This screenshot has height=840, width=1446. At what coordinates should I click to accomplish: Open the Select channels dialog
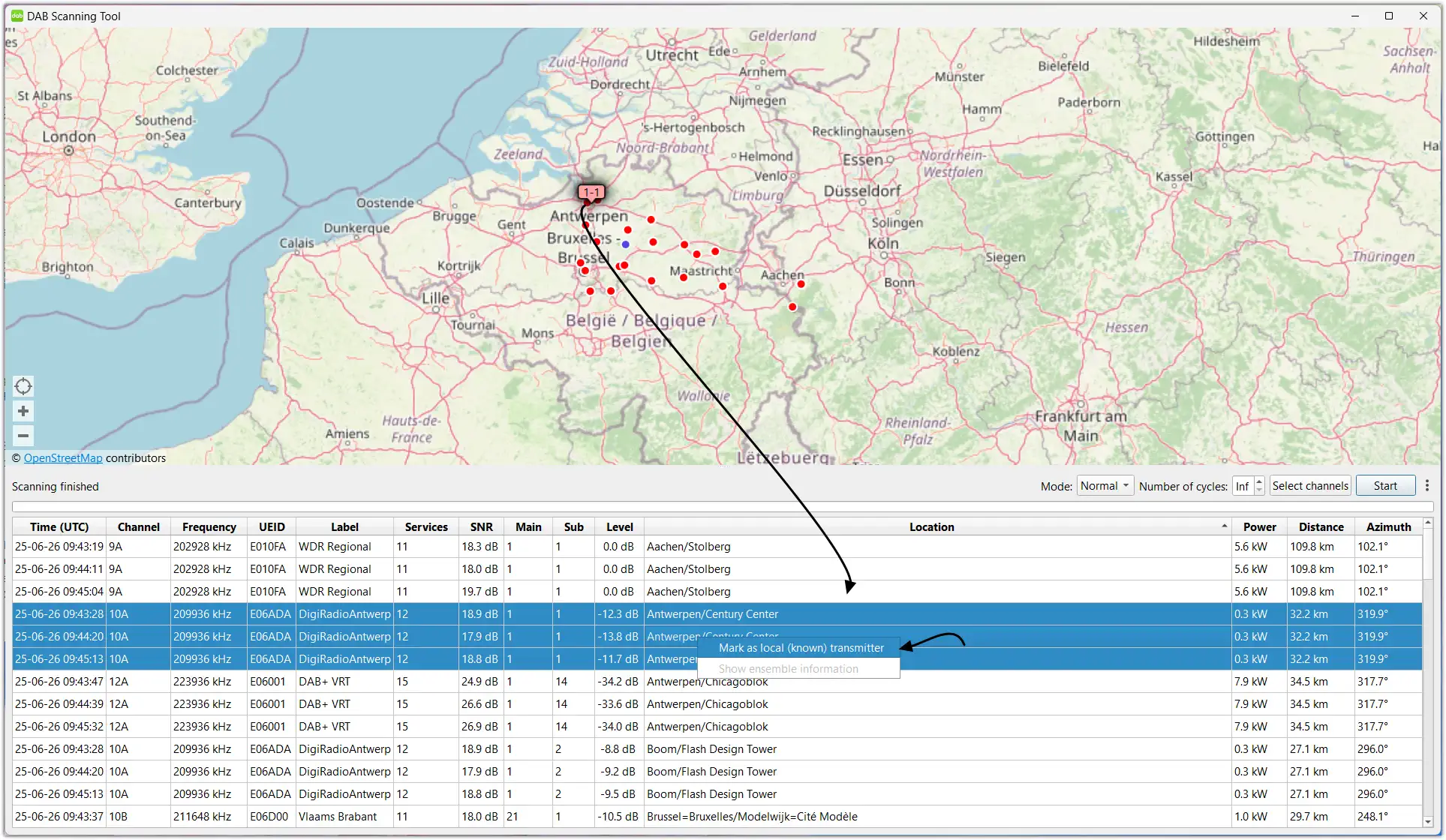(x=1310, y=486)
